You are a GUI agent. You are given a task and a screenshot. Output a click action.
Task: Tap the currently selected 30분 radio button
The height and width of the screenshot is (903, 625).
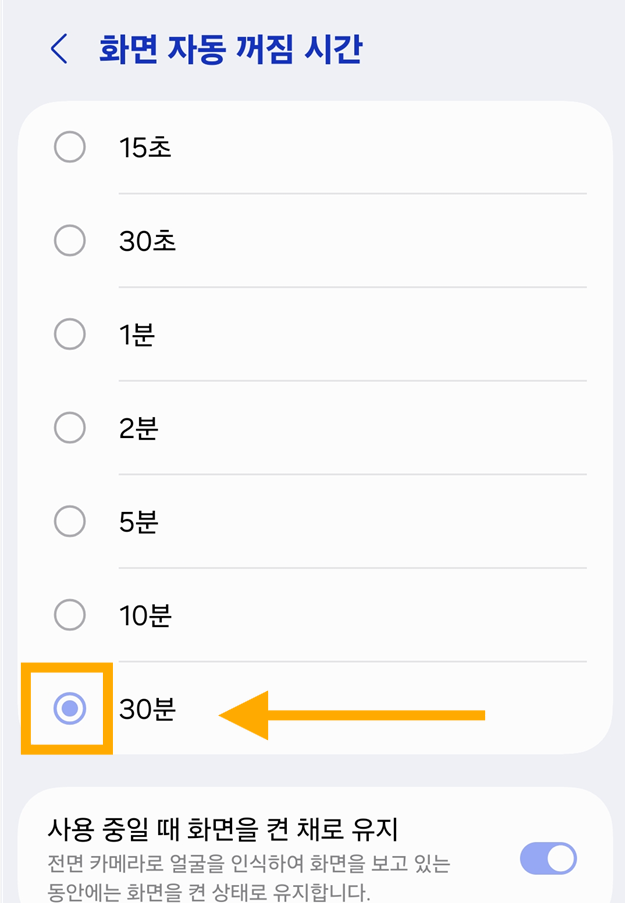(x=69, y=710)
